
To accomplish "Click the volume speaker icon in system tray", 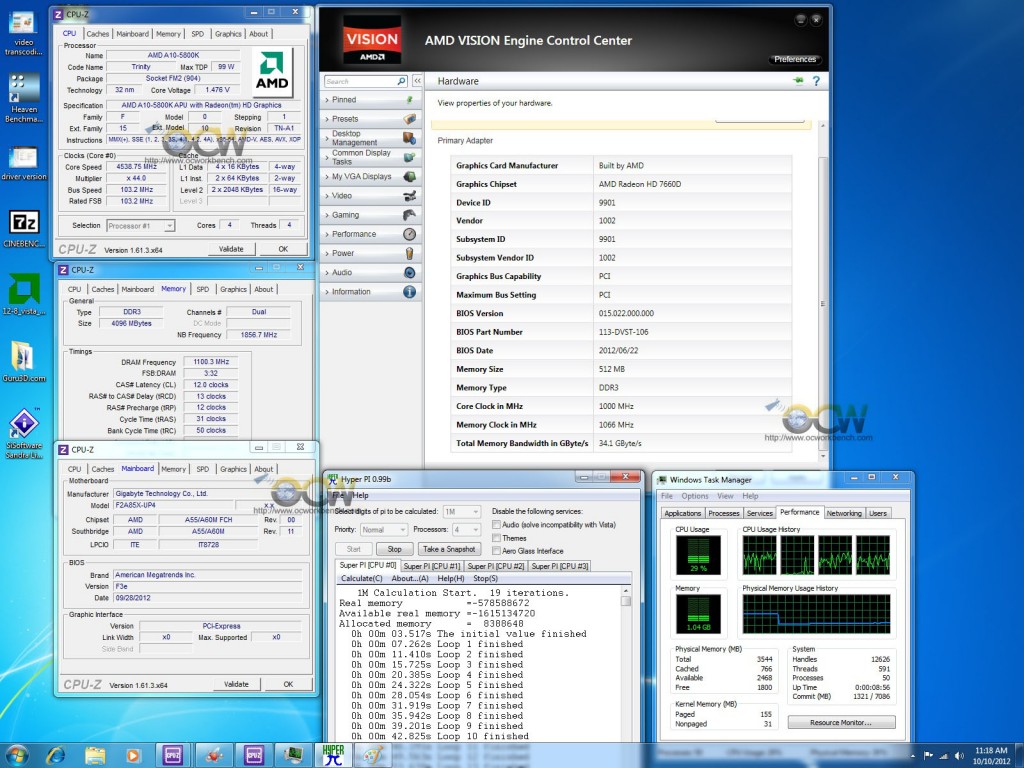I will click(x=959, y=756).
